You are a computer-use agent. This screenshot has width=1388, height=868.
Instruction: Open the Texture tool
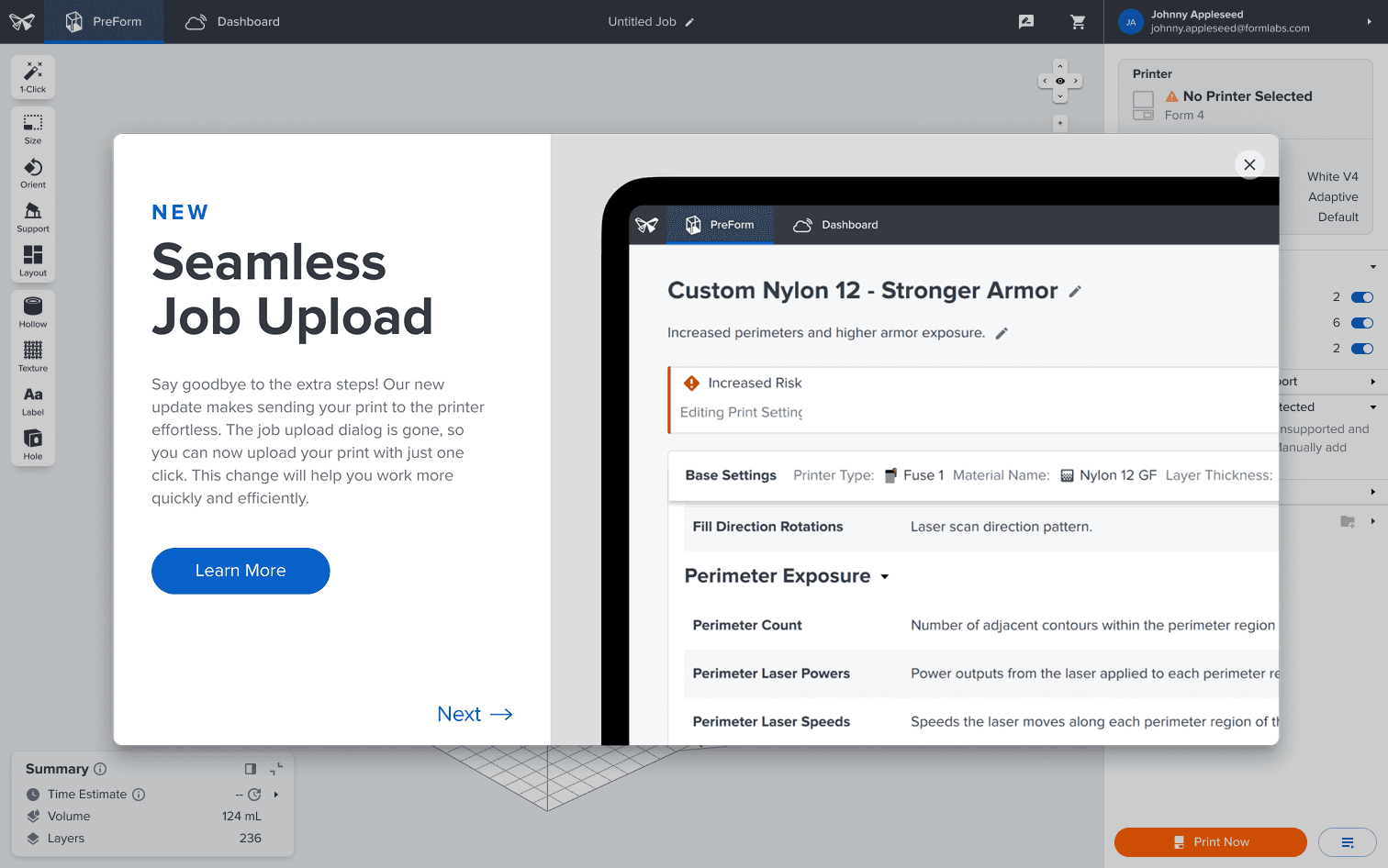[x=33, y=356]
